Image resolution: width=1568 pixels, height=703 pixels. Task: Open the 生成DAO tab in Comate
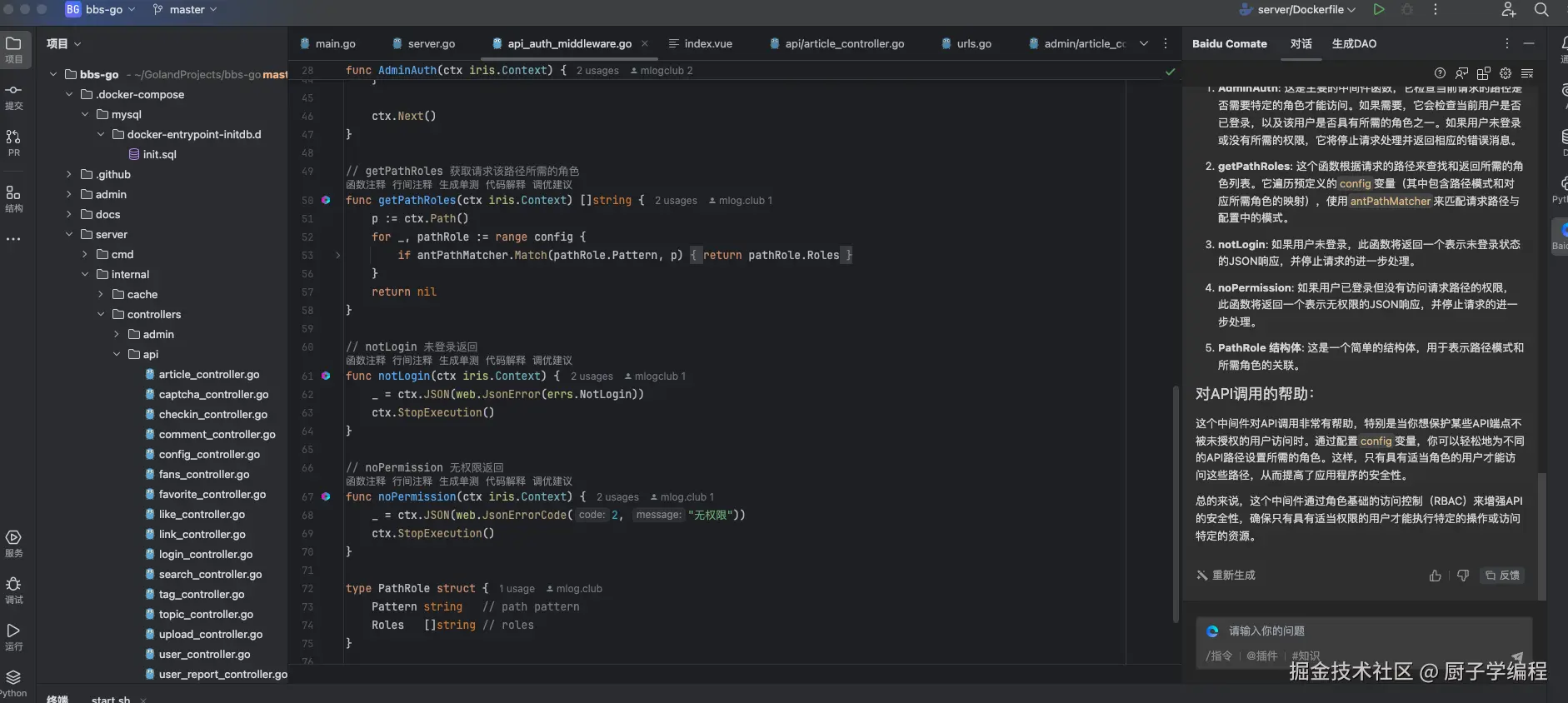point(1354,43)
